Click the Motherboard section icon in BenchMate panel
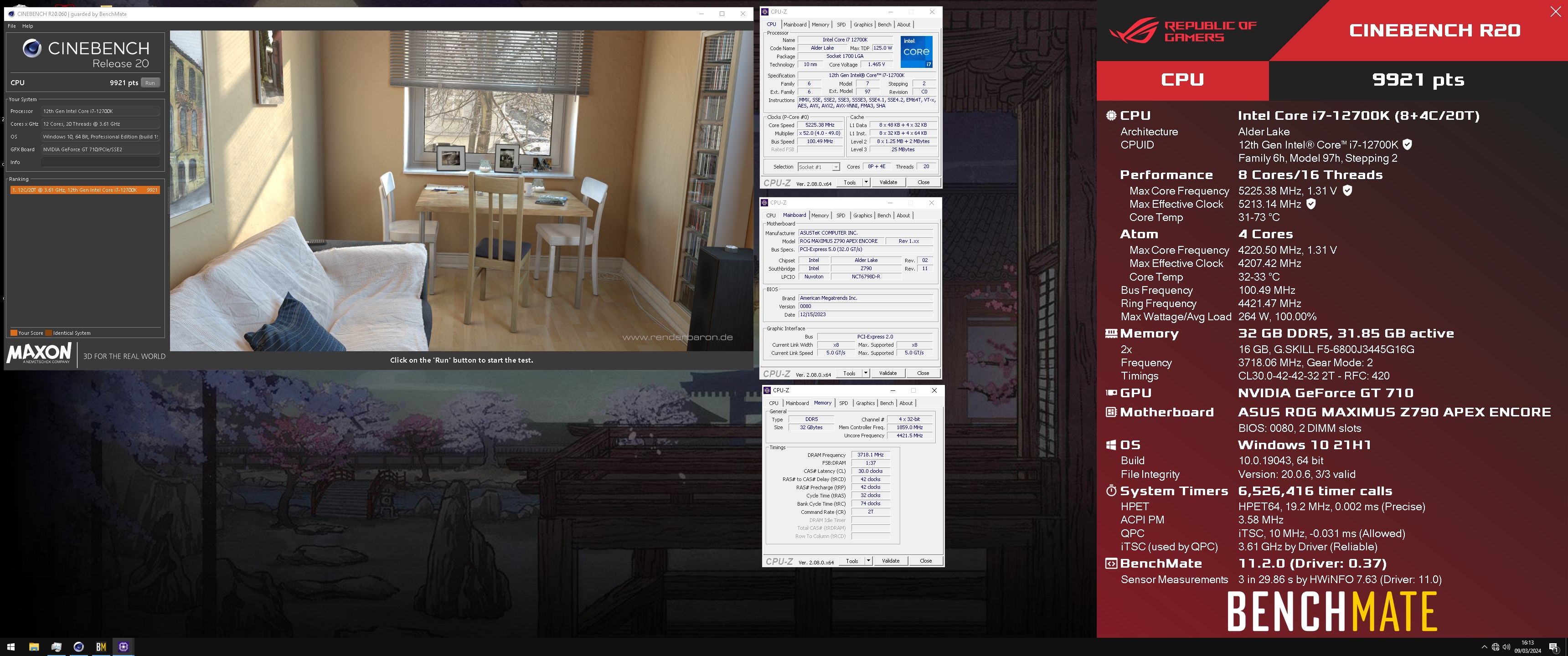This screenshot has width=1568, height=656. [1111, 412]
